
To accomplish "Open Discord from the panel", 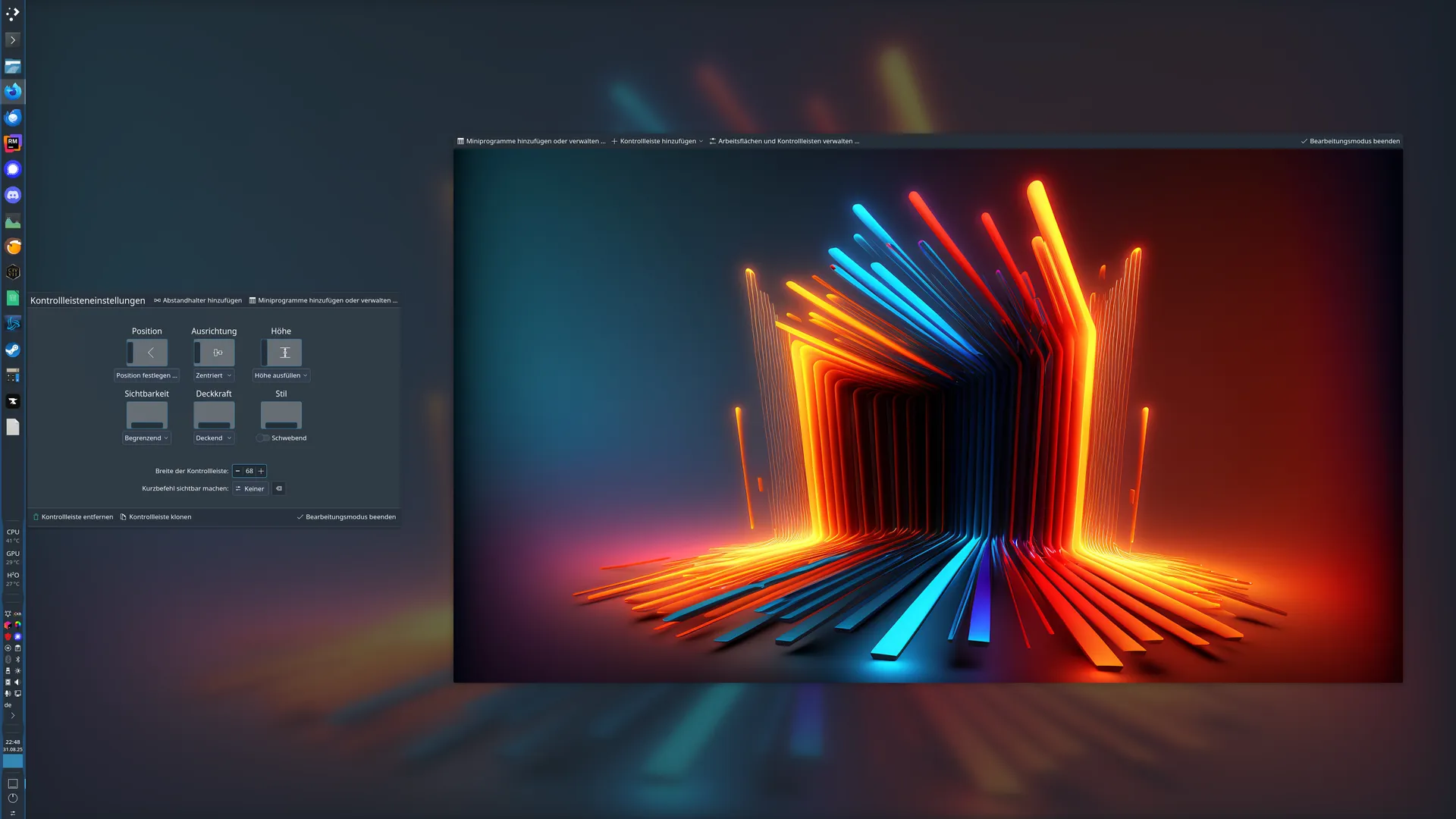I will point(13,195).
